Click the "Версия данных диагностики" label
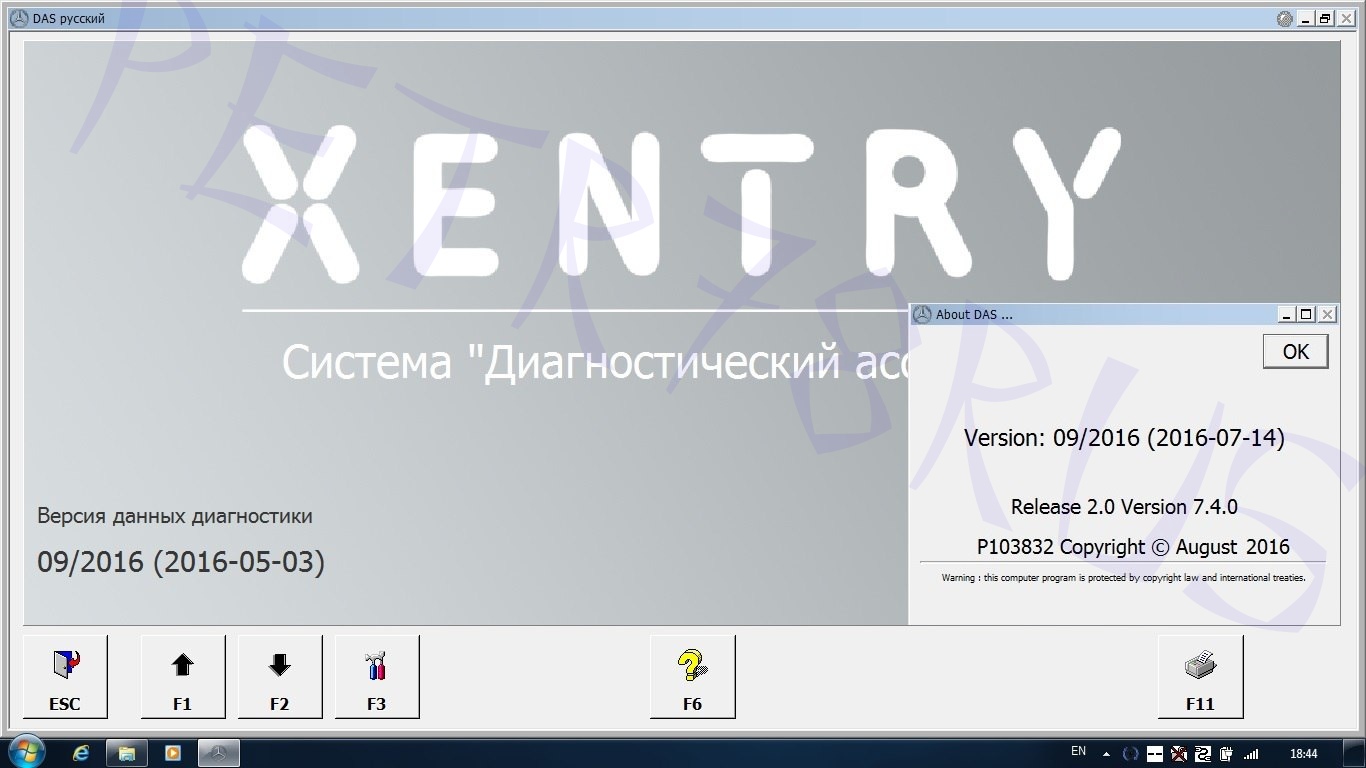The image size is (1366, 768). click(175, 516)
